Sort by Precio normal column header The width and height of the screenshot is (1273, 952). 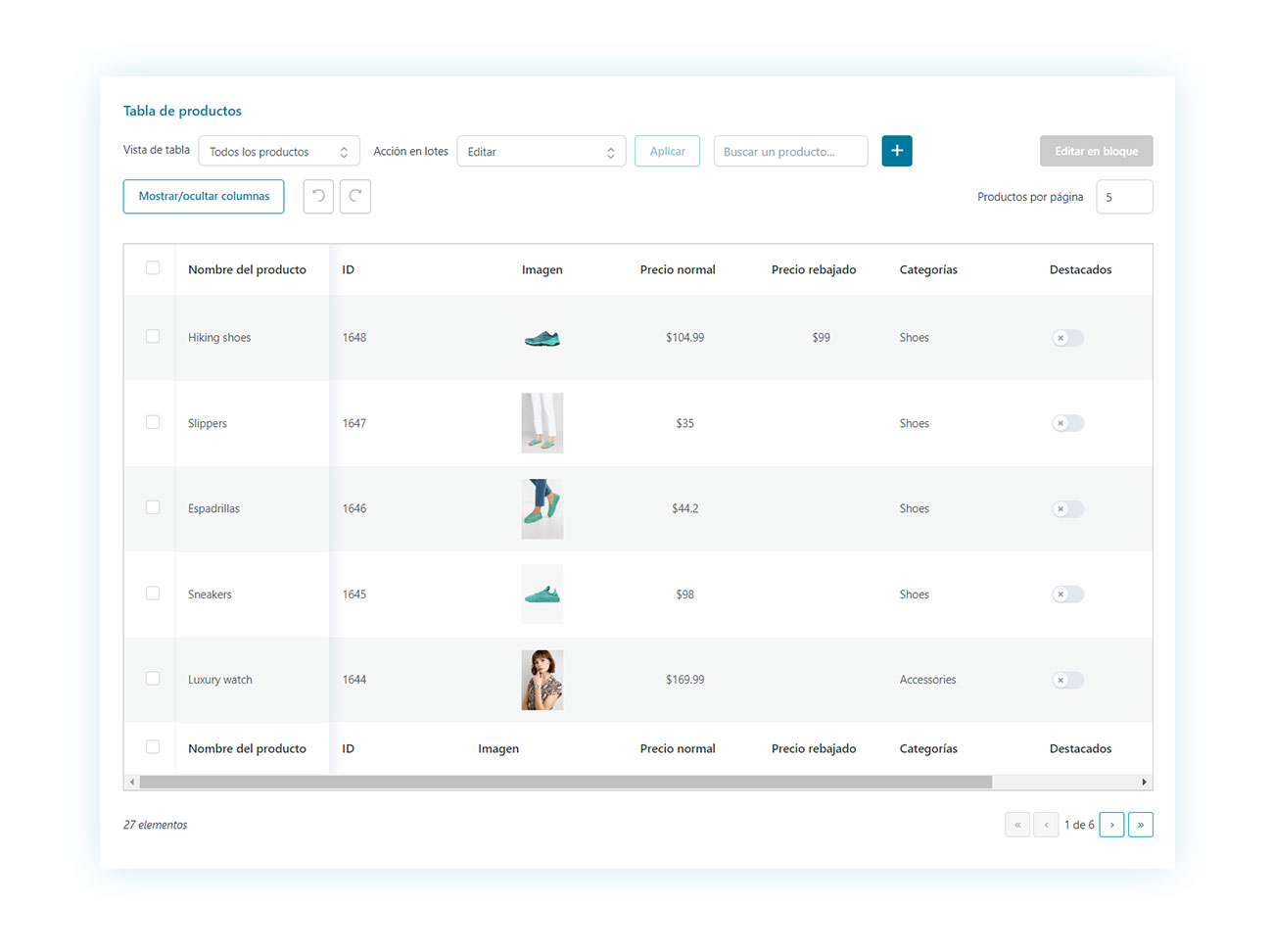pos(678,269)
